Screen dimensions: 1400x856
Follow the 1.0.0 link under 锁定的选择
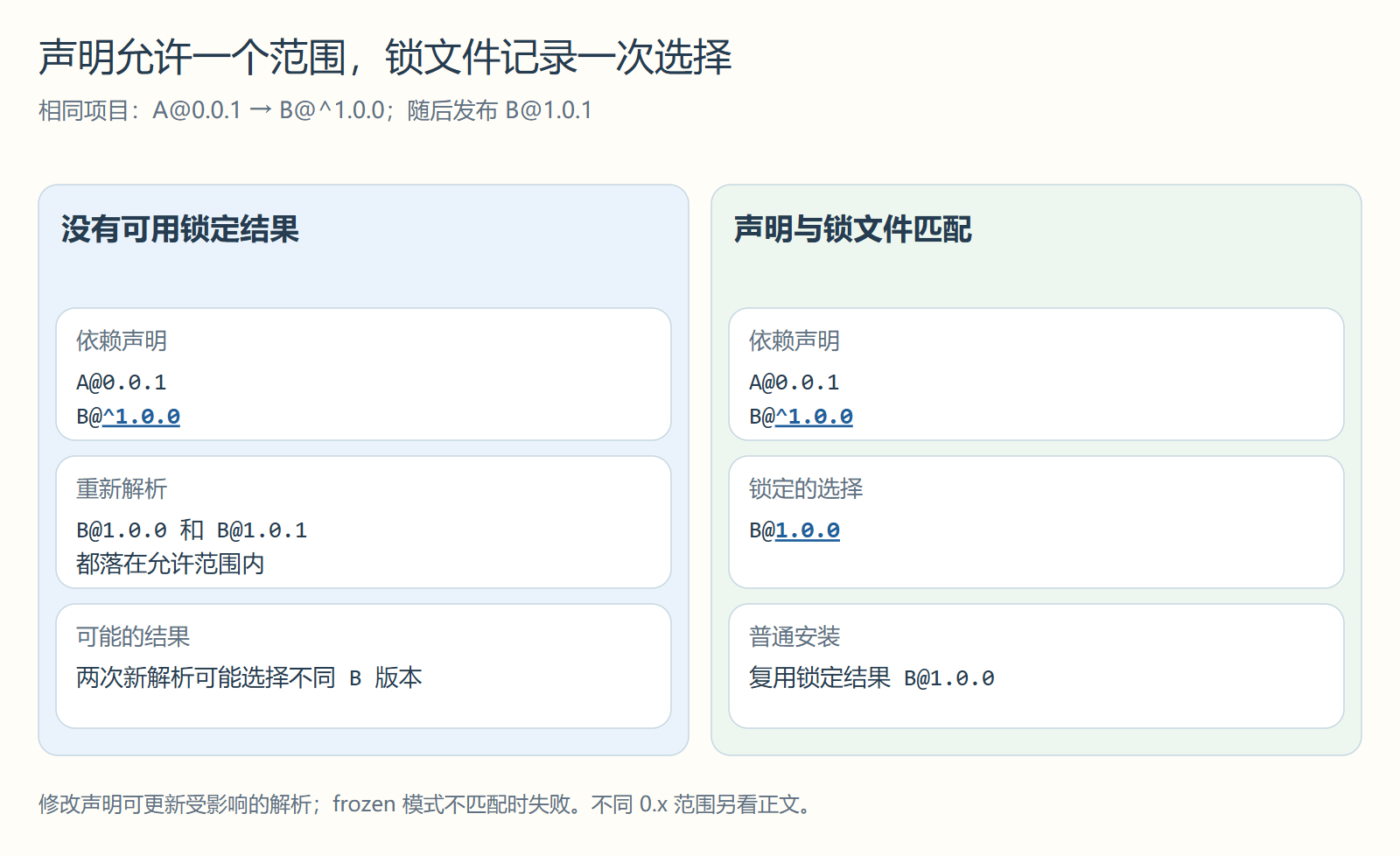[807, 530]
